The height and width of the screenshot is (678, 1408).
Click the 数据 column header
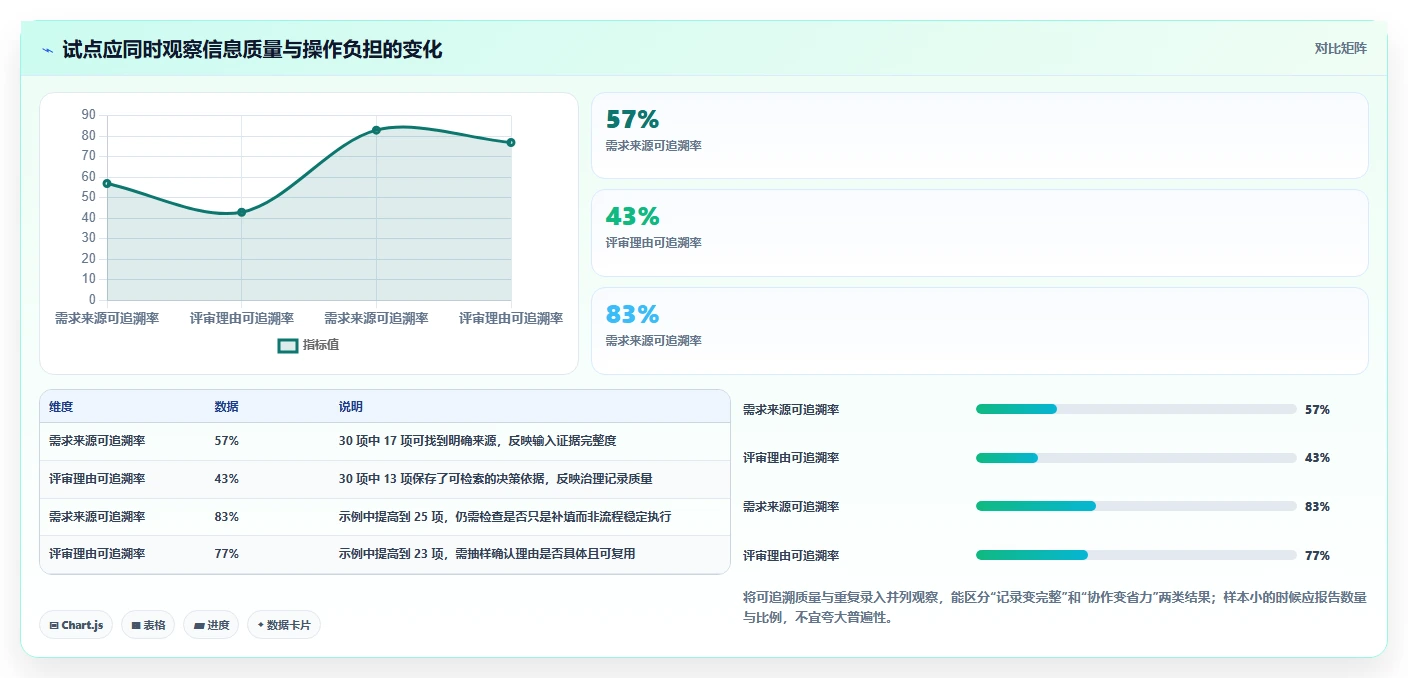pos(226,407)
